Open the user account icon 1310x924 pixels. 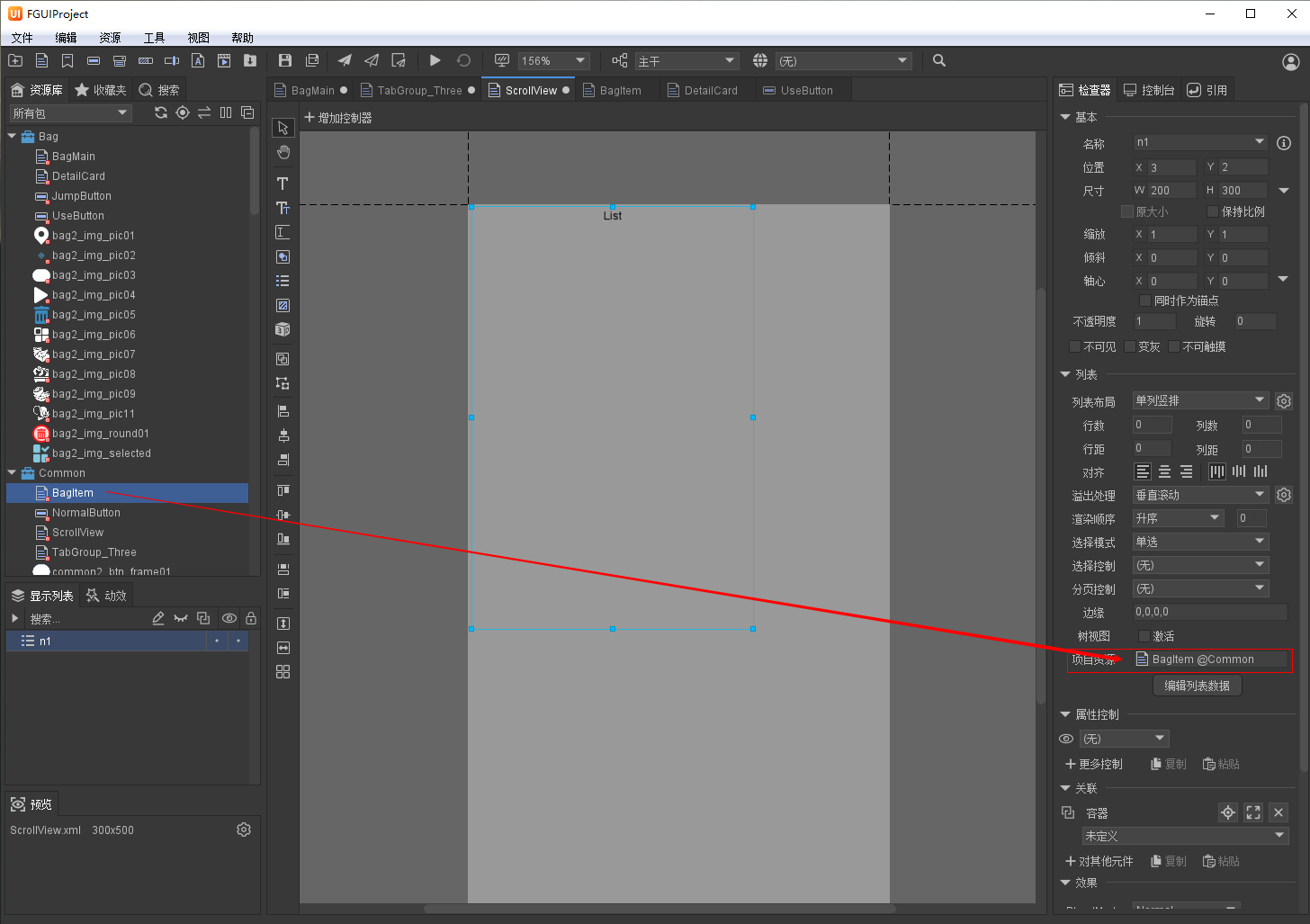[1291, 62]
